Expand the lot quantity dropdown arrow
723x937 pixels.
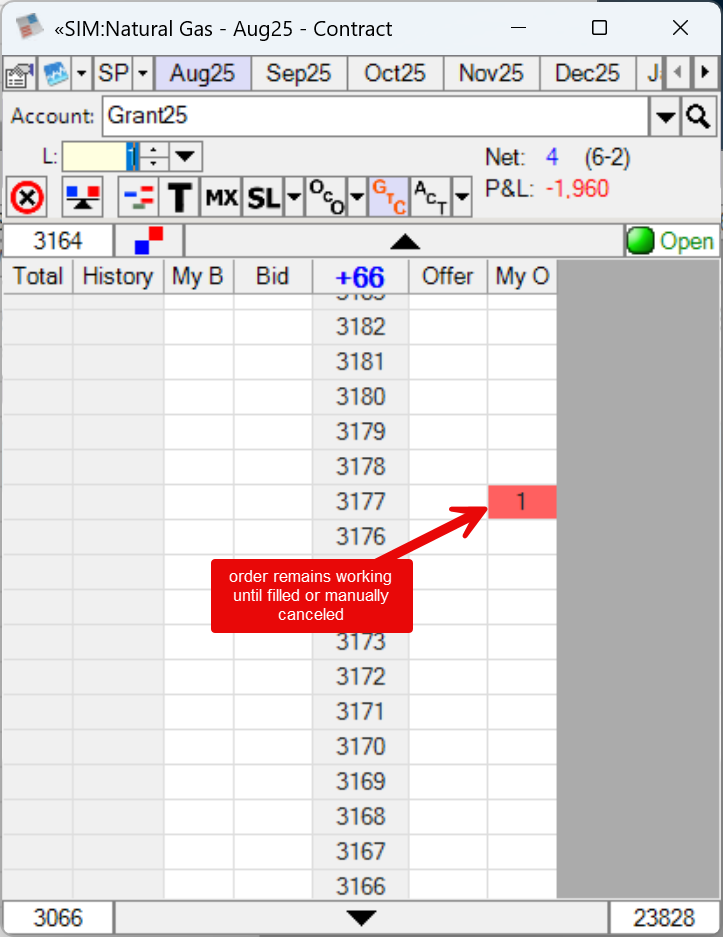tap(186, 157)
